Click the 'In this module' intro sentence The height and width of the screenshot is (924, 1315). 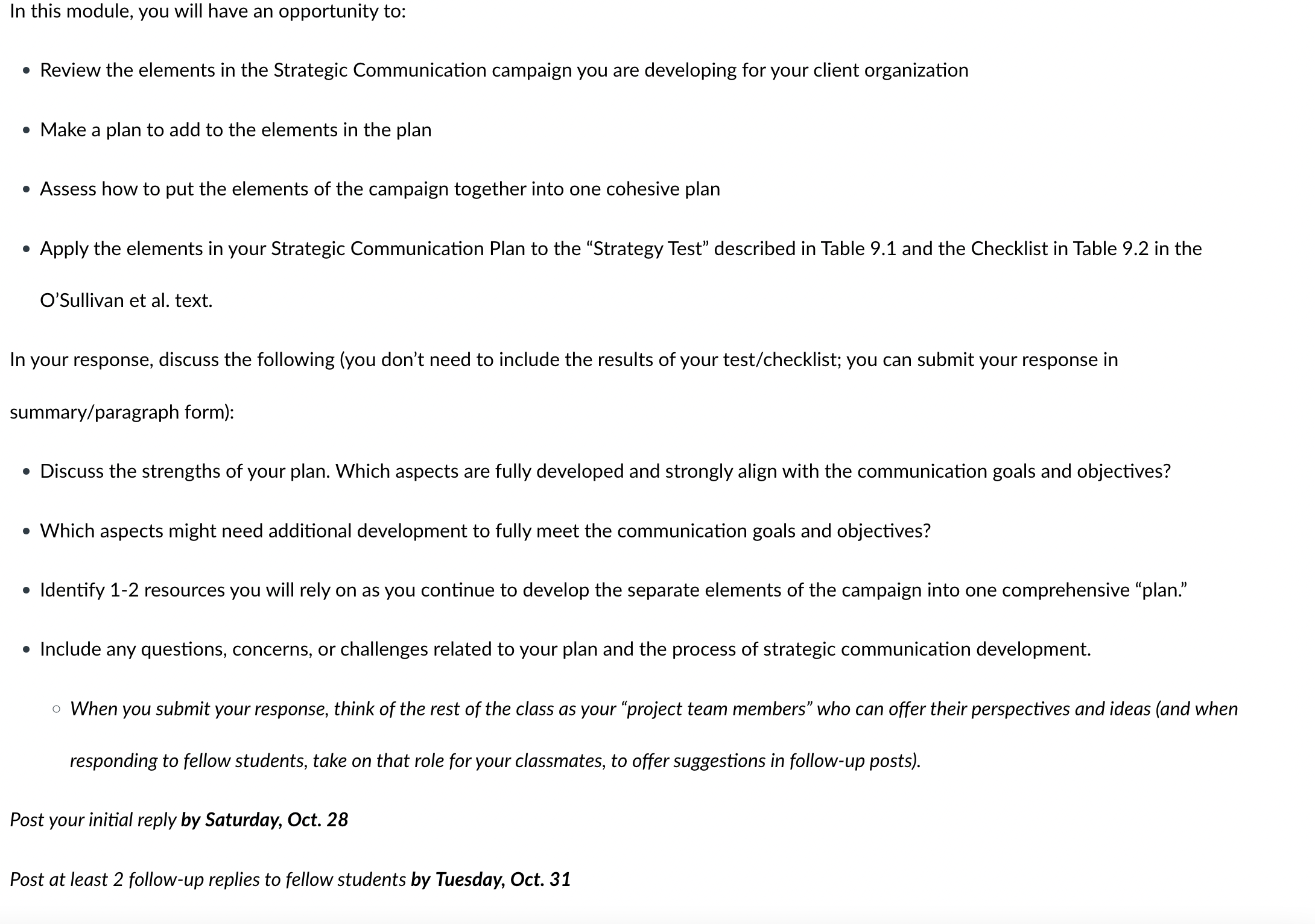208,11
